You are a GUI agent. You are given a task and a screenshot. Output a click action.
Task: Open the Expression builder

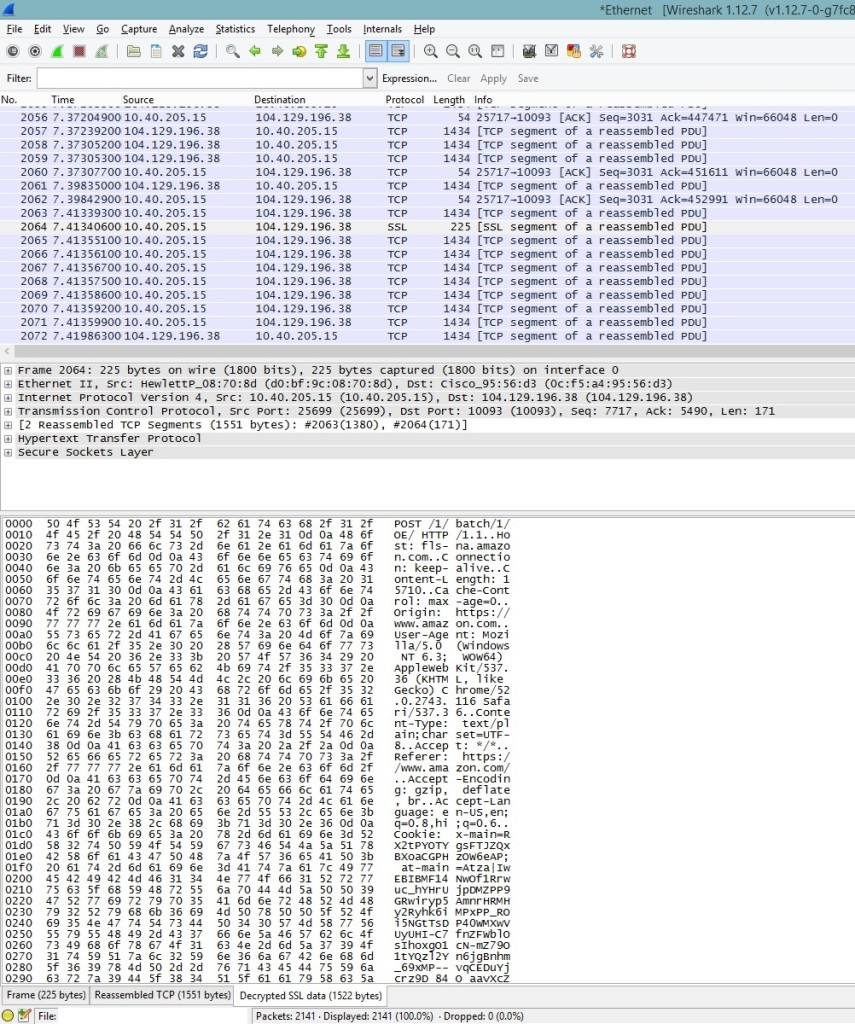click(410, 78)
